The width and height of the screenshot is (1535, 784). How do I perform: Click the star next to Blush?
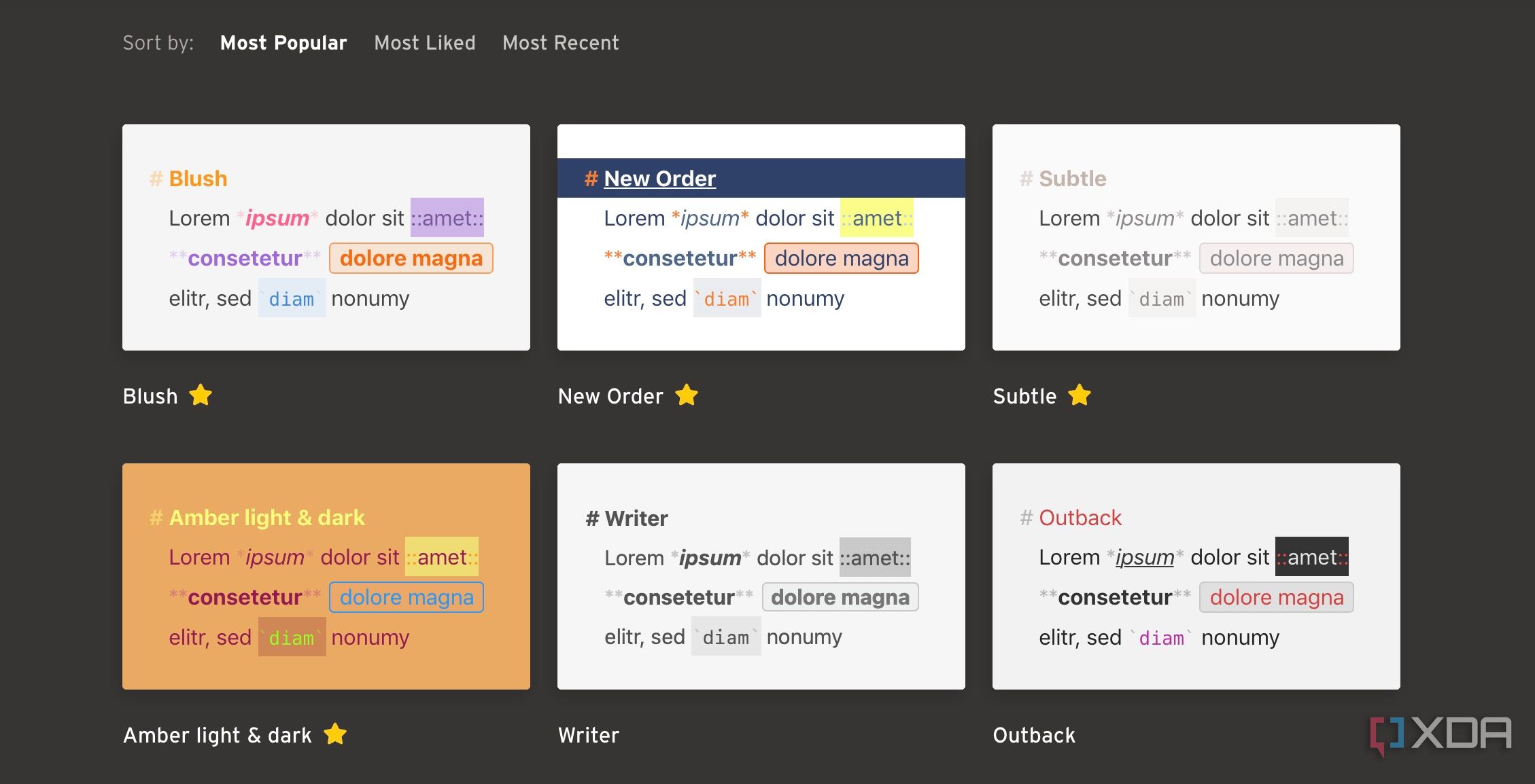click(x=201, y=395)
